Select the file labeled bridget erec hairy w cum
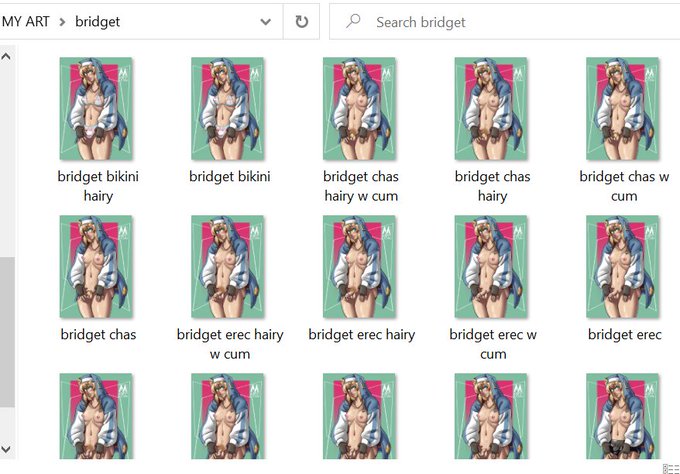The image size is (680, 474). click(x=230, y=344)
